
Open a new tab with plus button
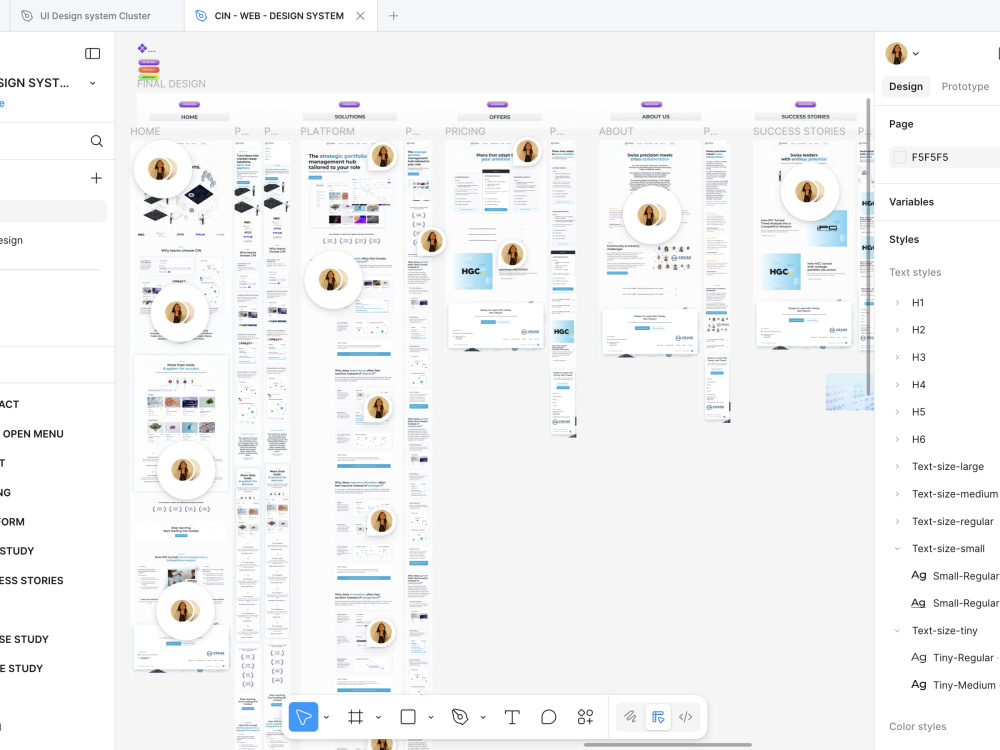(x=393, y=16)
